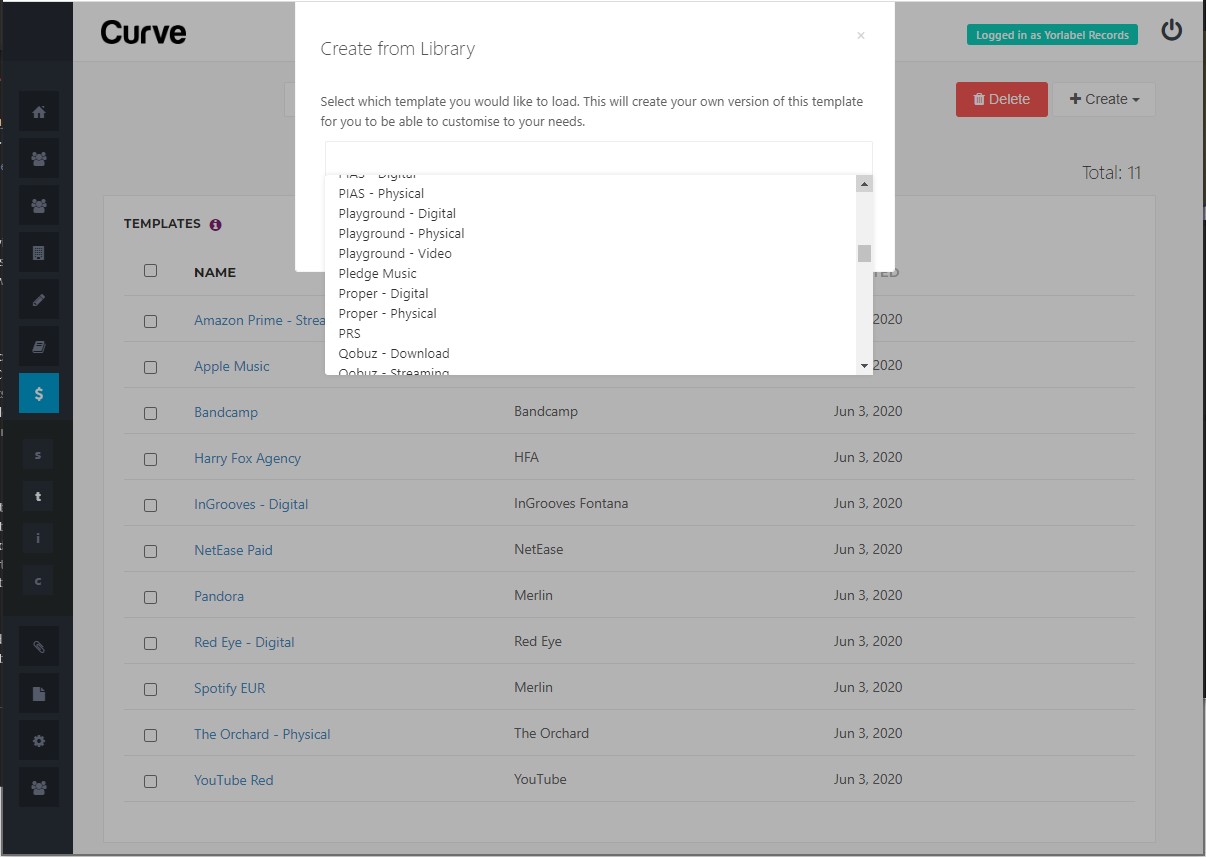Tick the select-all checkbox beside NAME
1206x857 pixels.
click(x=150, y=270)
